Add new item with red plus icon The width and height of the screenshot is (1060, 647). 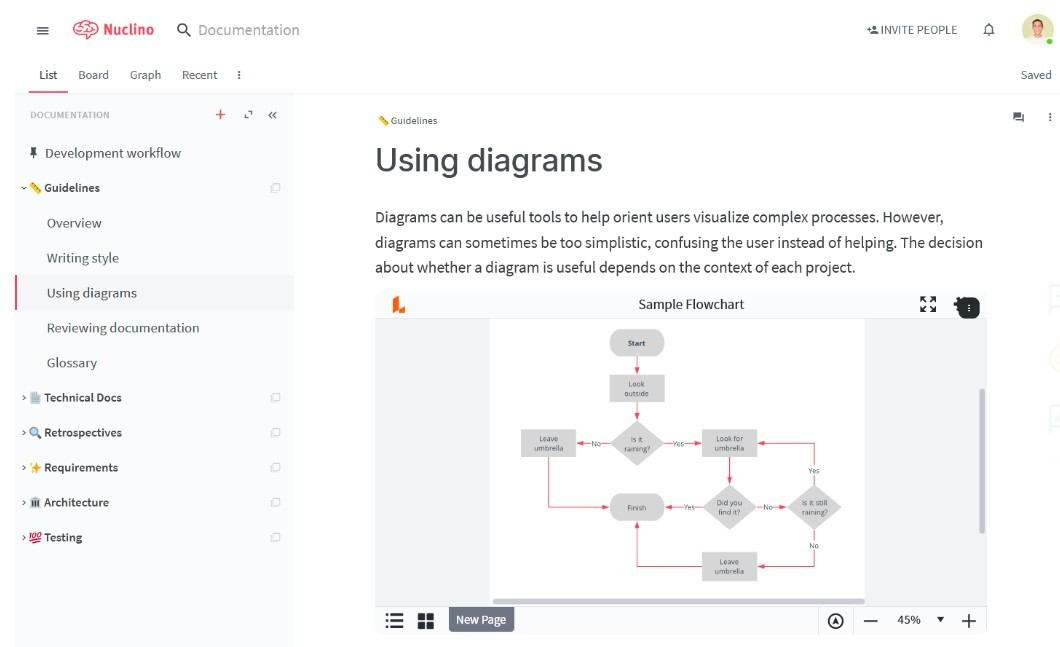[x=221, y=115]
